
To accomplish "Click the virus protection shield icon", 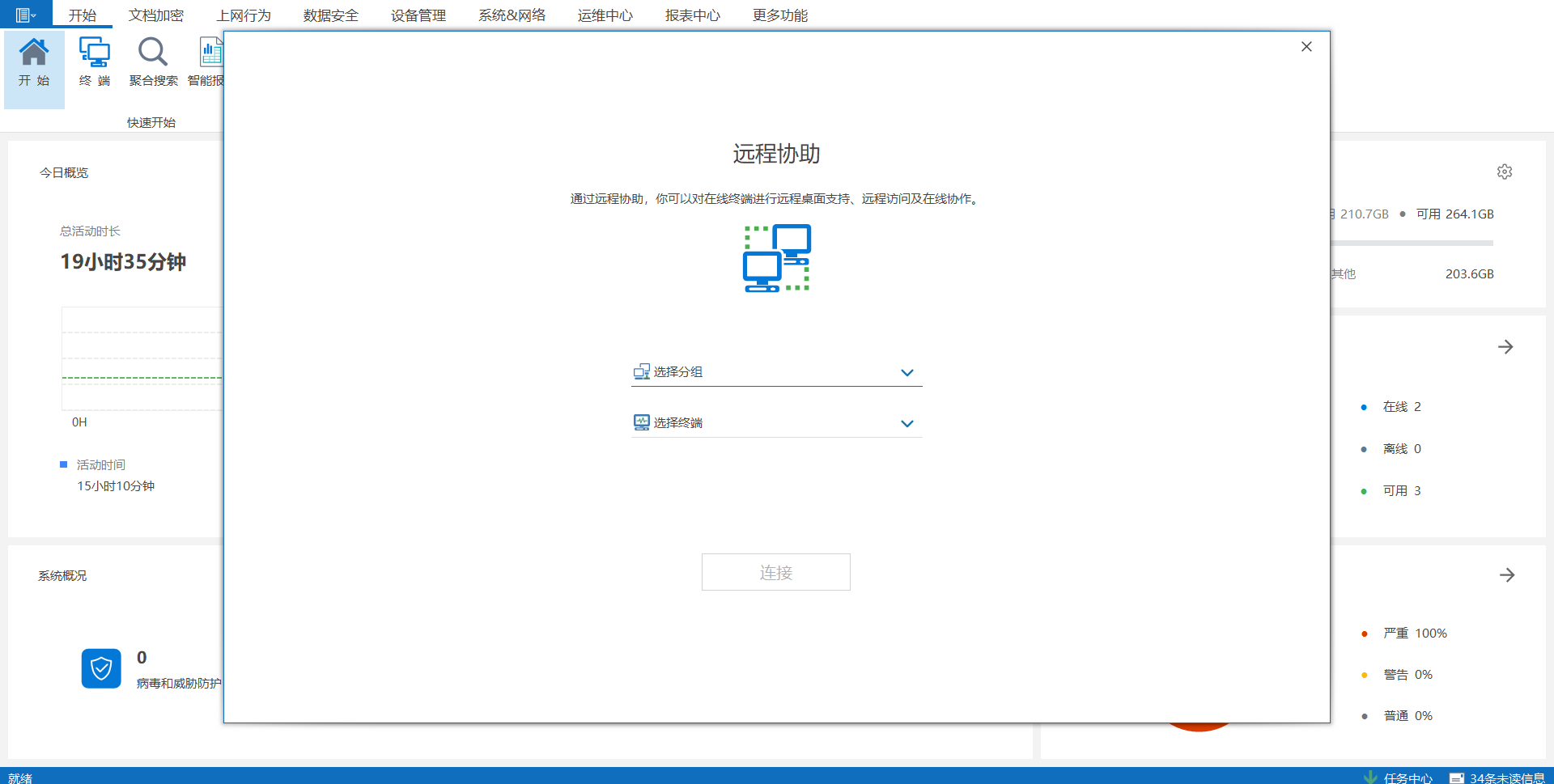I will click(101, 668).
